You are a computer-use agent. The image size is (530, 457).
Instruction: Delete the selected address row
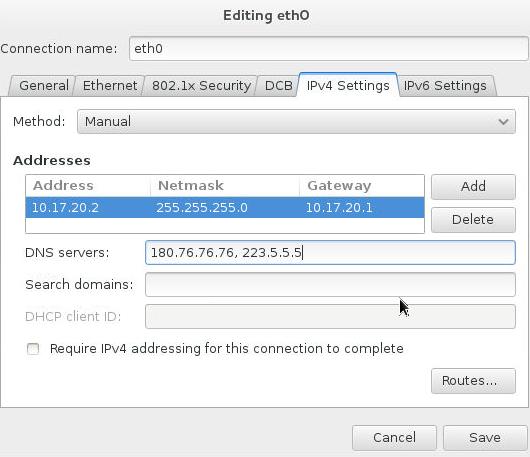(473, 219)
